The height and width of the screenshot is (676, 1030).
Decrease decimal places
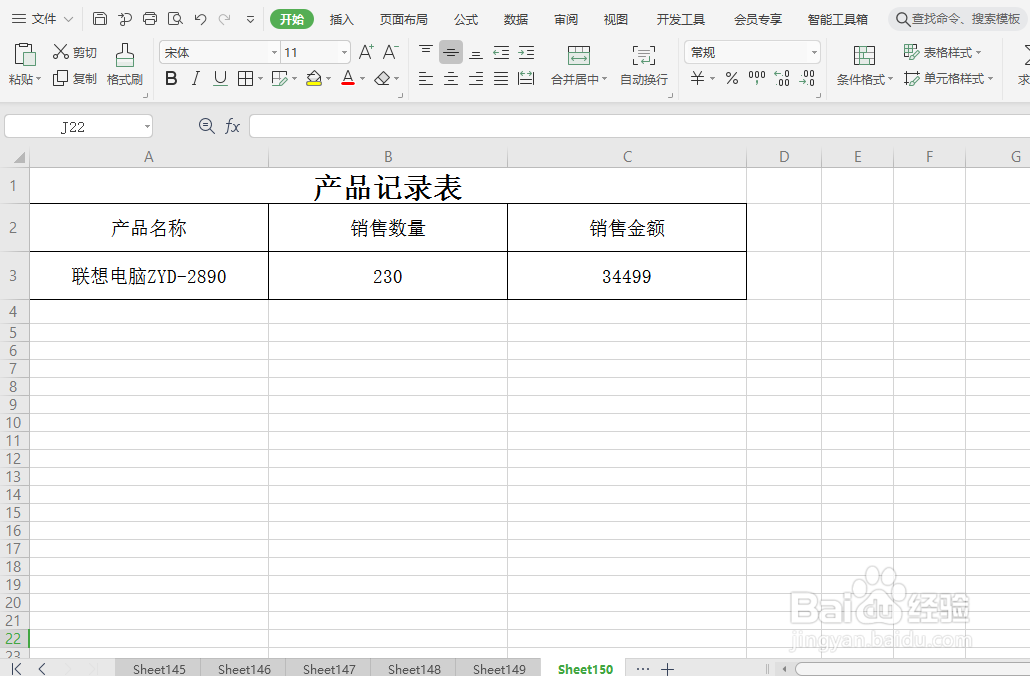tap(807, 79)
